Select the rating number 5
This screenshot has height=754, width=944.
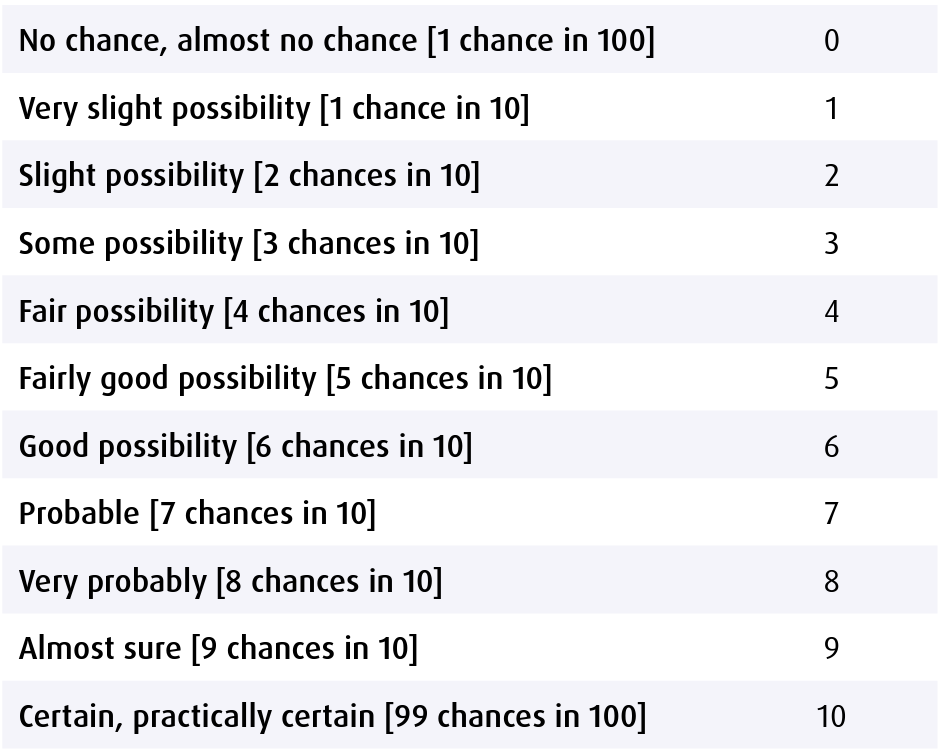tap(831, 379)
